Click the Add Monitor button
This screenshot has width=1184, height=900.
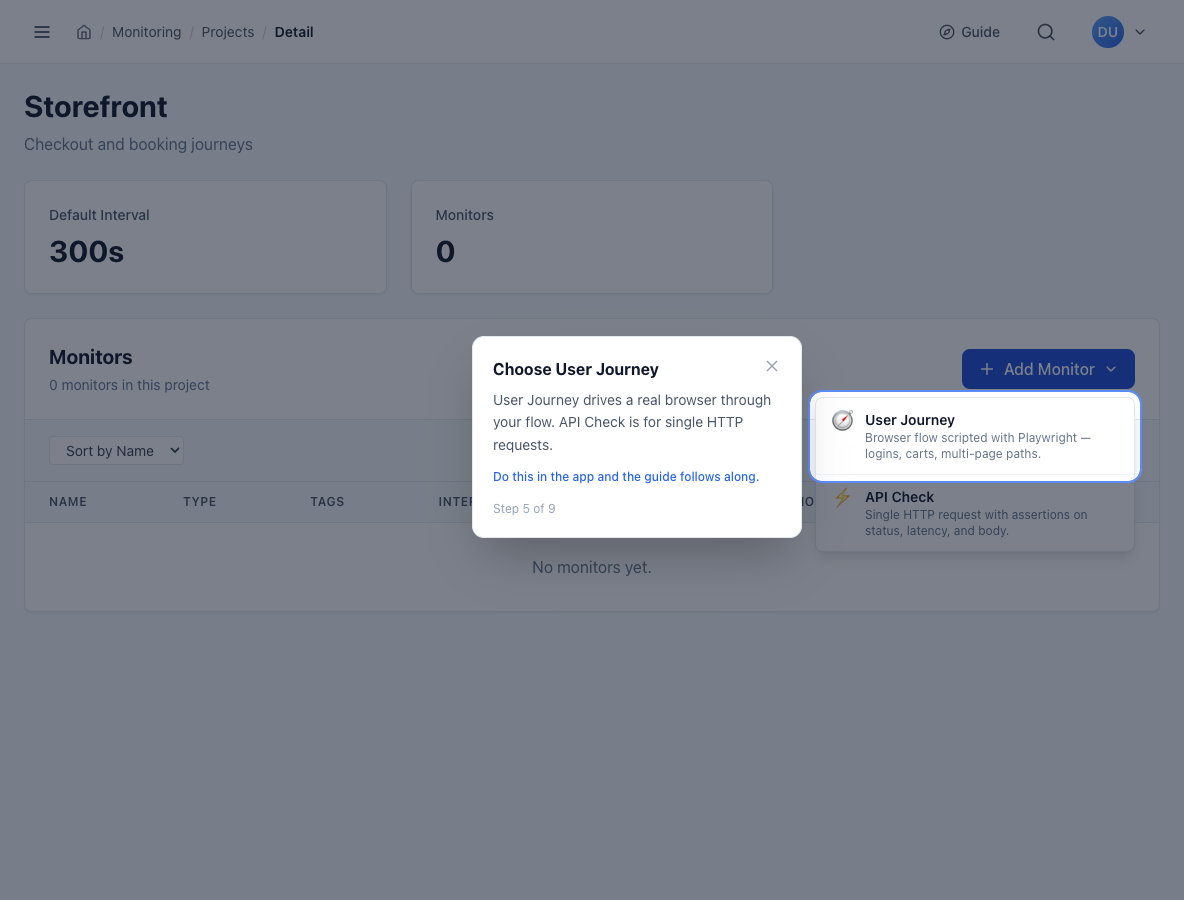pyautogui.click(x=1048, y=369)
